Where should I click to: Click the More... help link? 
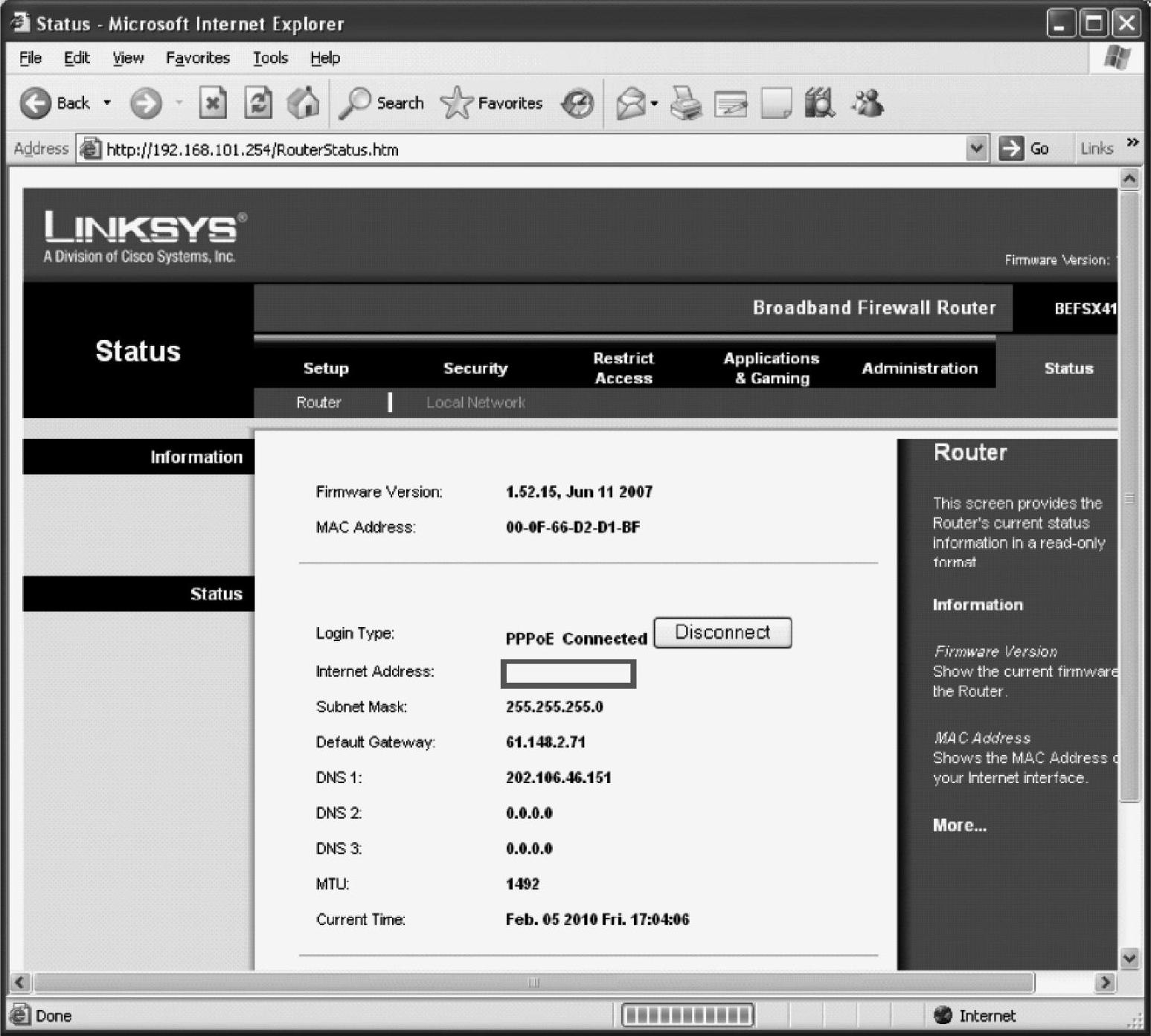point(959,825)
